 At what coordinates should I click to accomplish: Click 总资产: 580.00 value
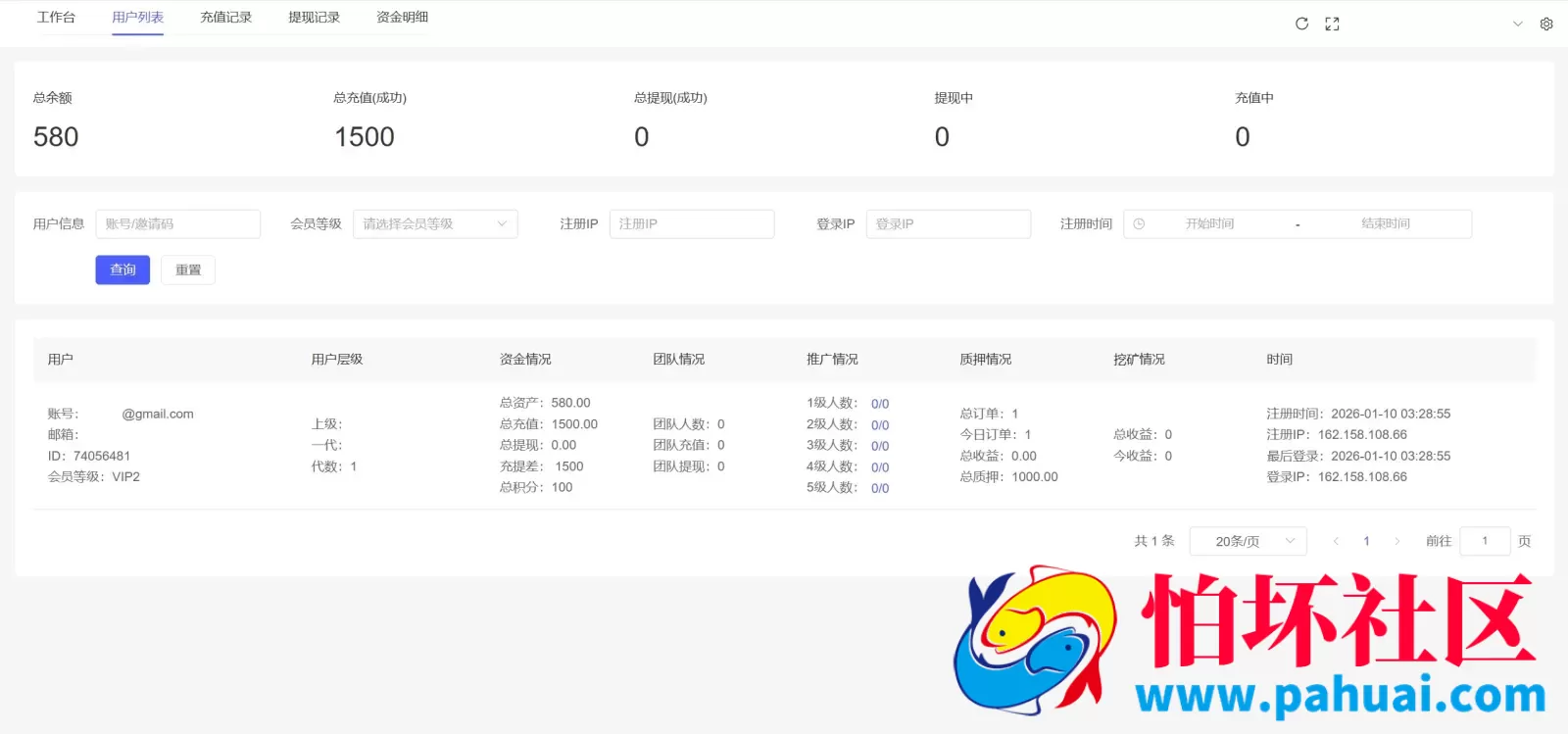tap(545, 403)
